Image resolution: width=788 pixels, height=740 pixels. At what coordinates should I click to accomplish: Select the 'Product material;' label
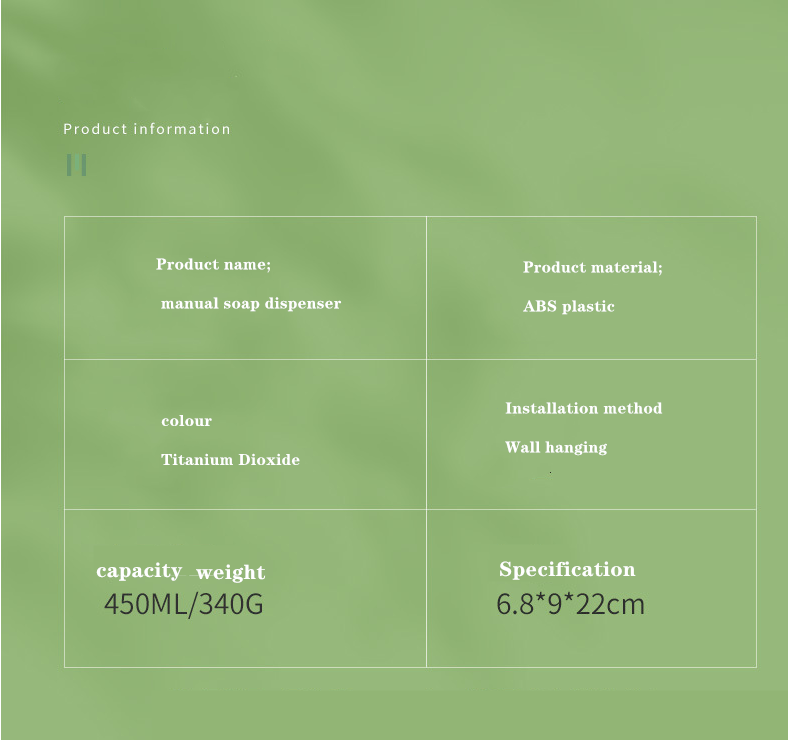pos(593,267)
